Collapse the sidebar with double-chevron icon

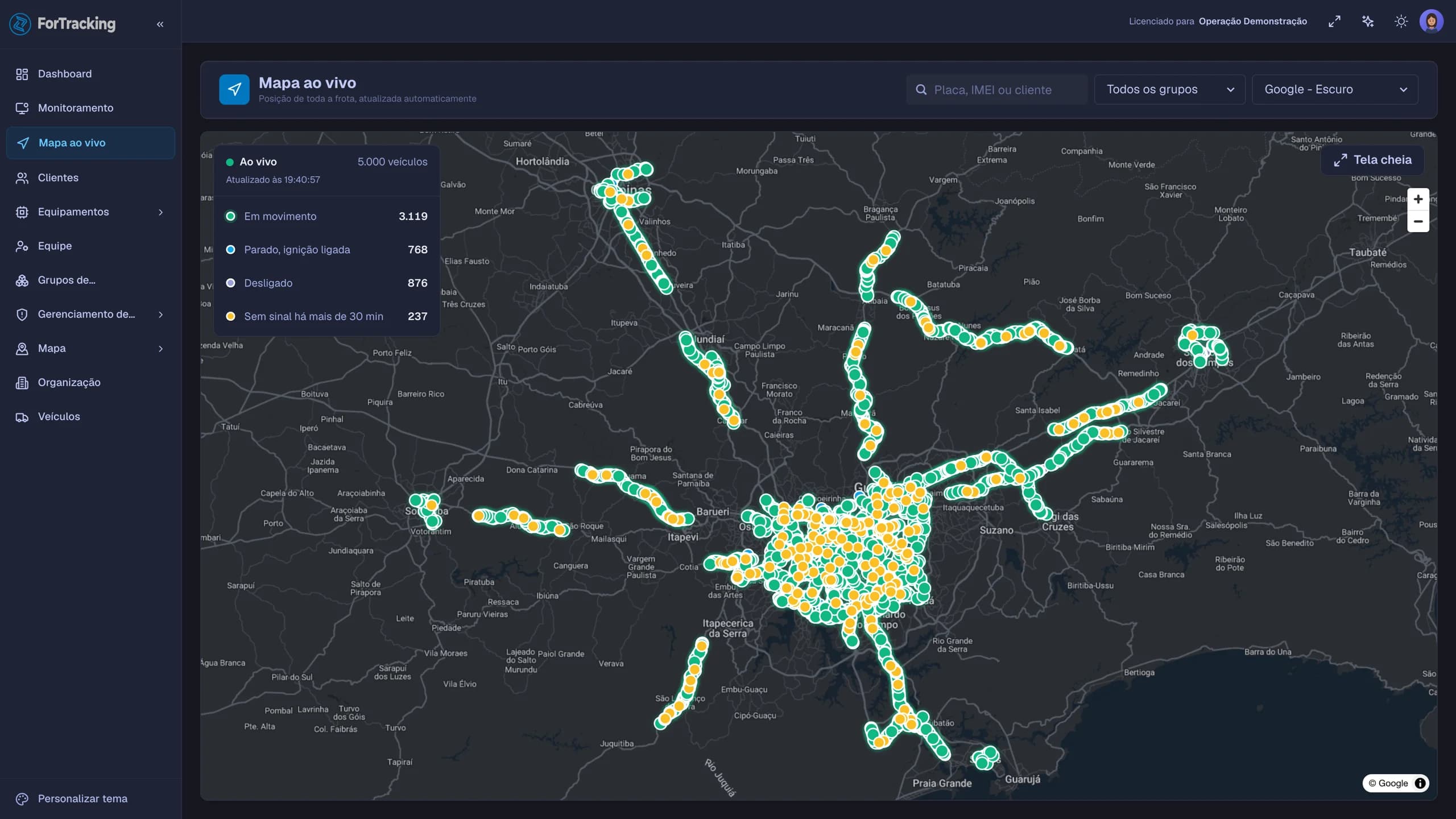click(160, 24)
